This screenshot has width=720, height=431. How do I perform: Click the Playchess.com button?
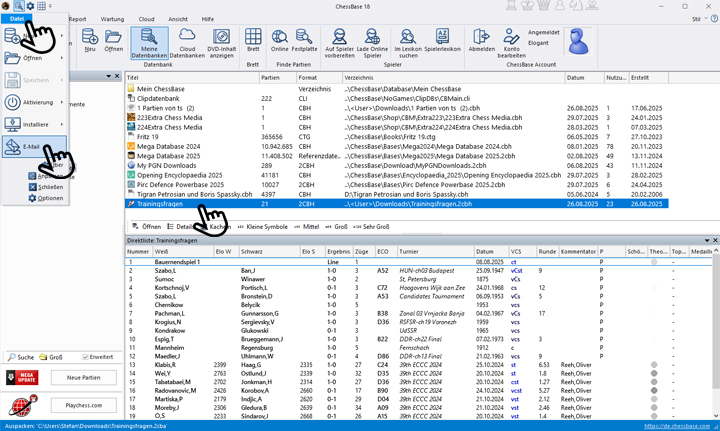tap(85, 405)
